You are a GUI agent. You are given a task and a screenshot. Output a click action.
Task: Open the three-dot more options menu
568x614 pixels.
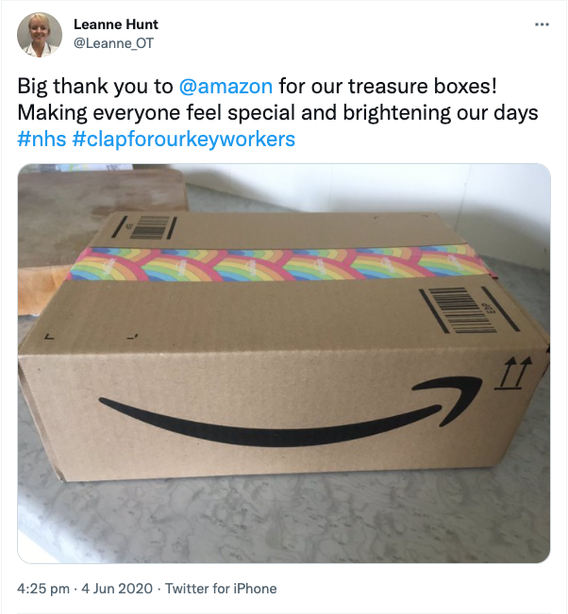pos(542,25)
